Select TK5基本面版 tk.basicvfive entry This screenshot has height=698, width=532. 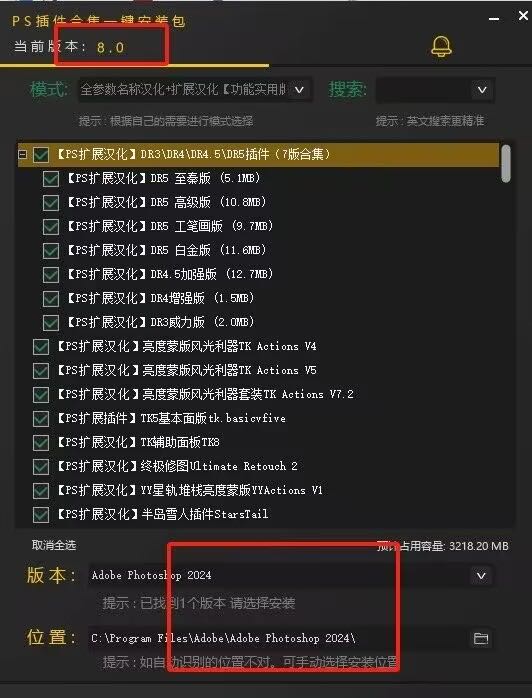[x=171, y=418]
